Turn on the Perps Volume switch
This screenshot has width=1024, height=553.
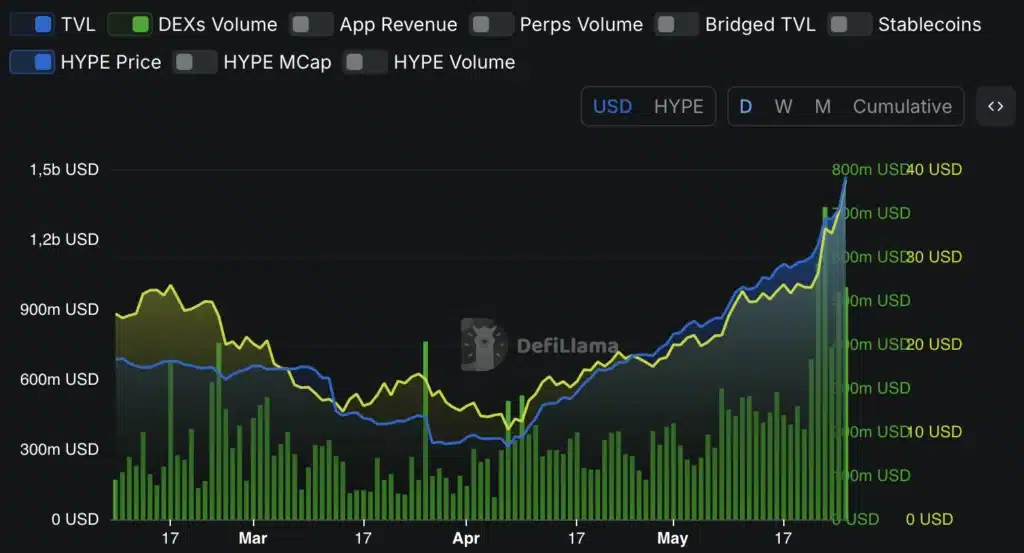point(491,25)
